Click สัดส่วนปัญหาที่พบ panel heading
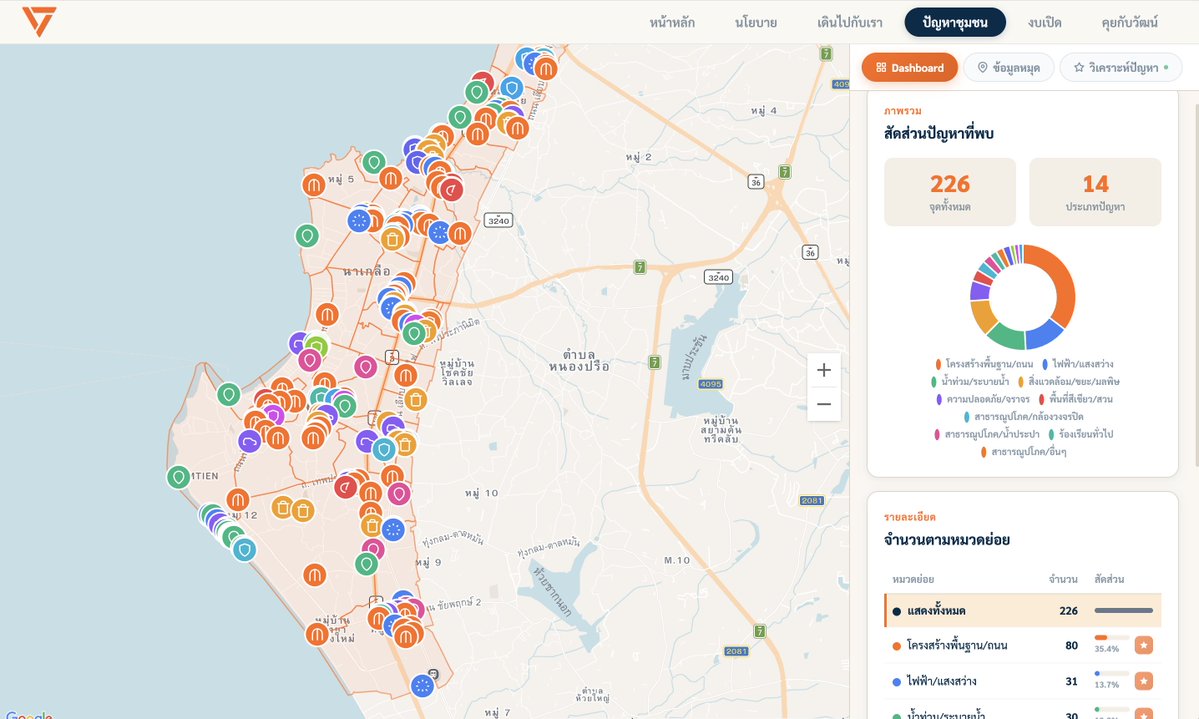Viewport: 1199px width, 719px height. [x=938, y=133]
